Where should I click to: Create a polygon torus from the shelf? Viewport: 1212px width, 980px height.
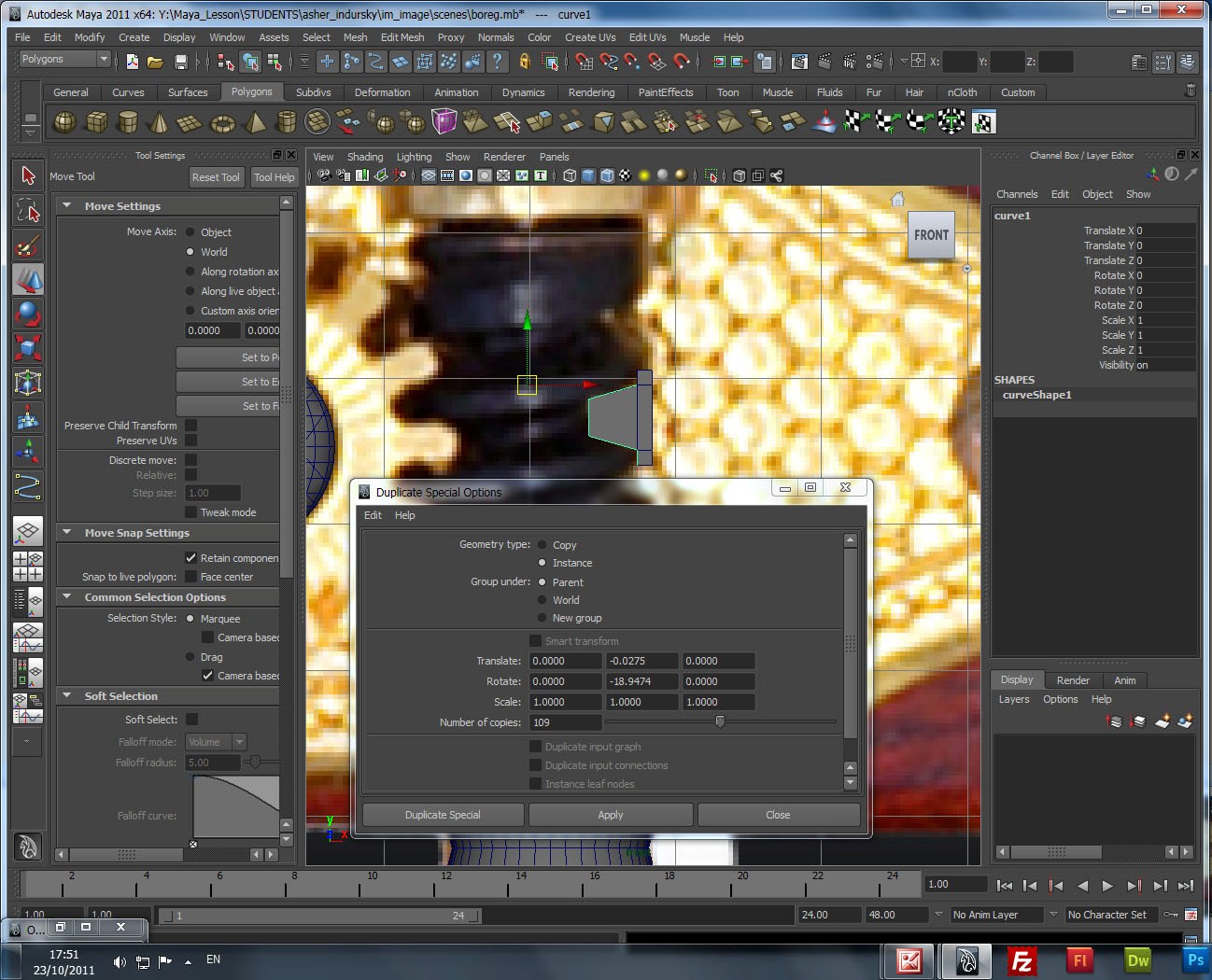[x=222, y=122]
